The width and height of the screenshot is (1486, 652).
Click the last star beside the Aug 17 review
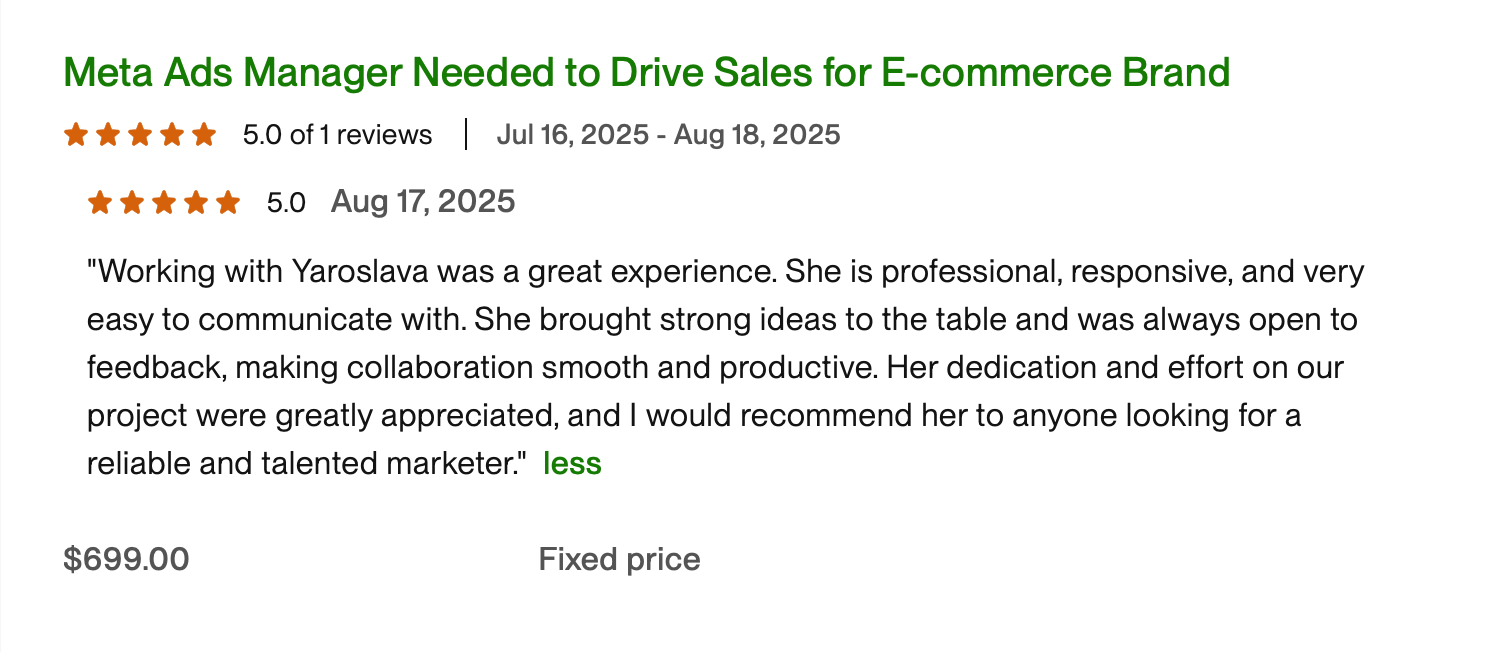click(228, 203)
